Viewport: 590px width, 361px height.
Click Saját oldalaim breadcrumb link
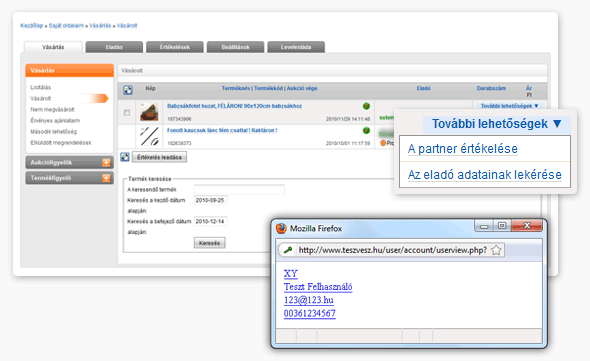(66, 26)
